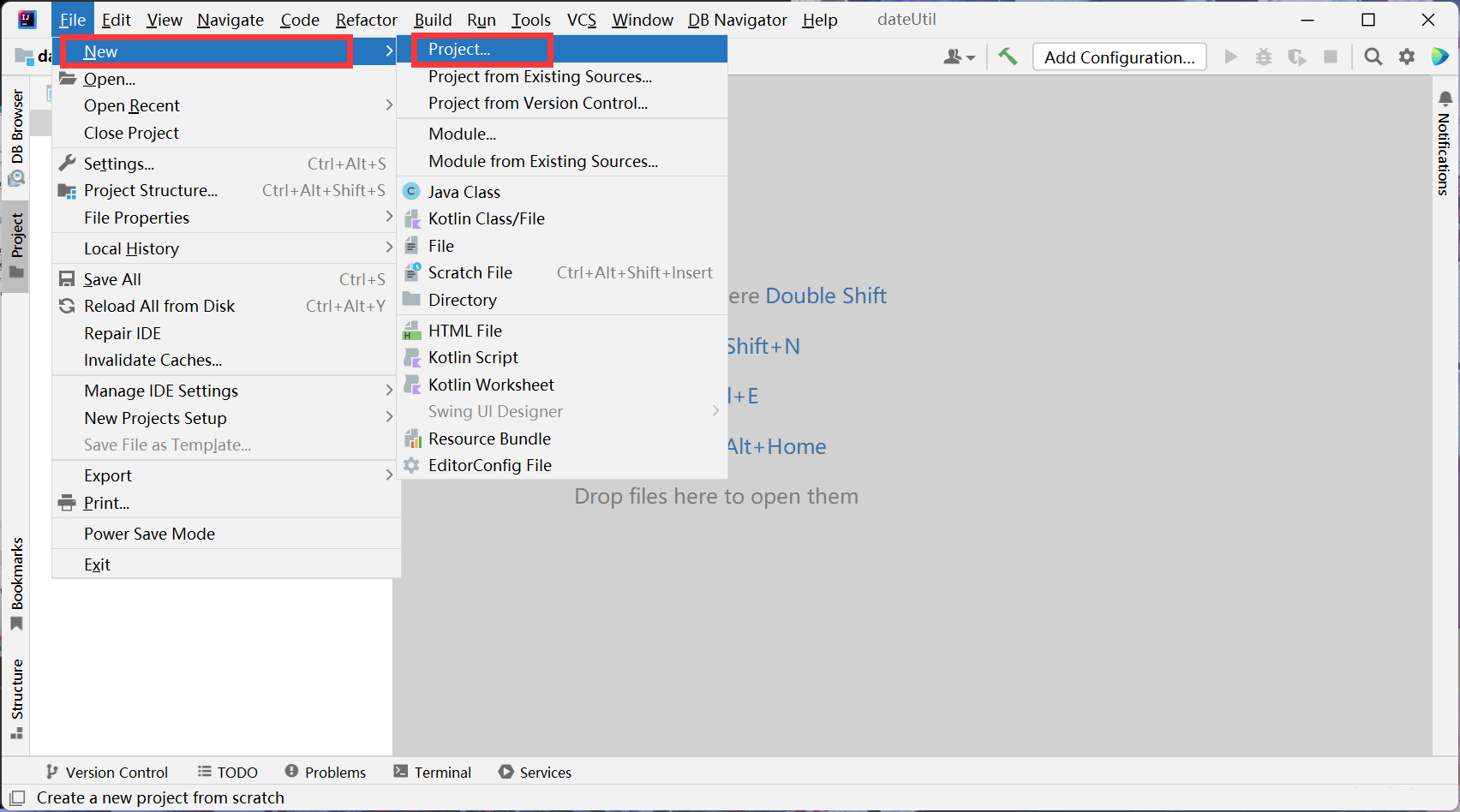Open the Terminal tool window
Viewport: 1460px width, 812px height.
(433, 772)
